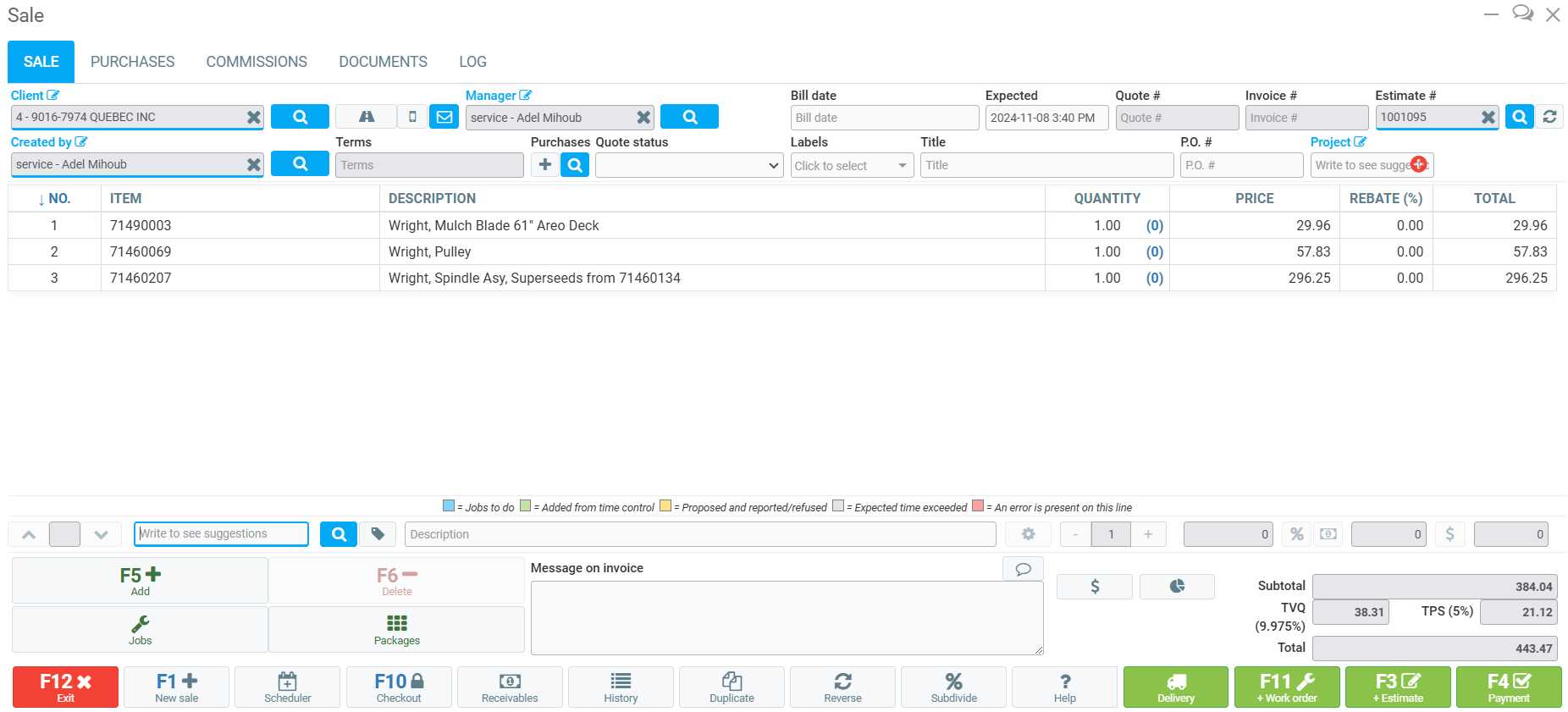This screenshot has height=712, width=1568.
Task: Increase quantity with the plus stepper
Action: [x=1148, y=534]
